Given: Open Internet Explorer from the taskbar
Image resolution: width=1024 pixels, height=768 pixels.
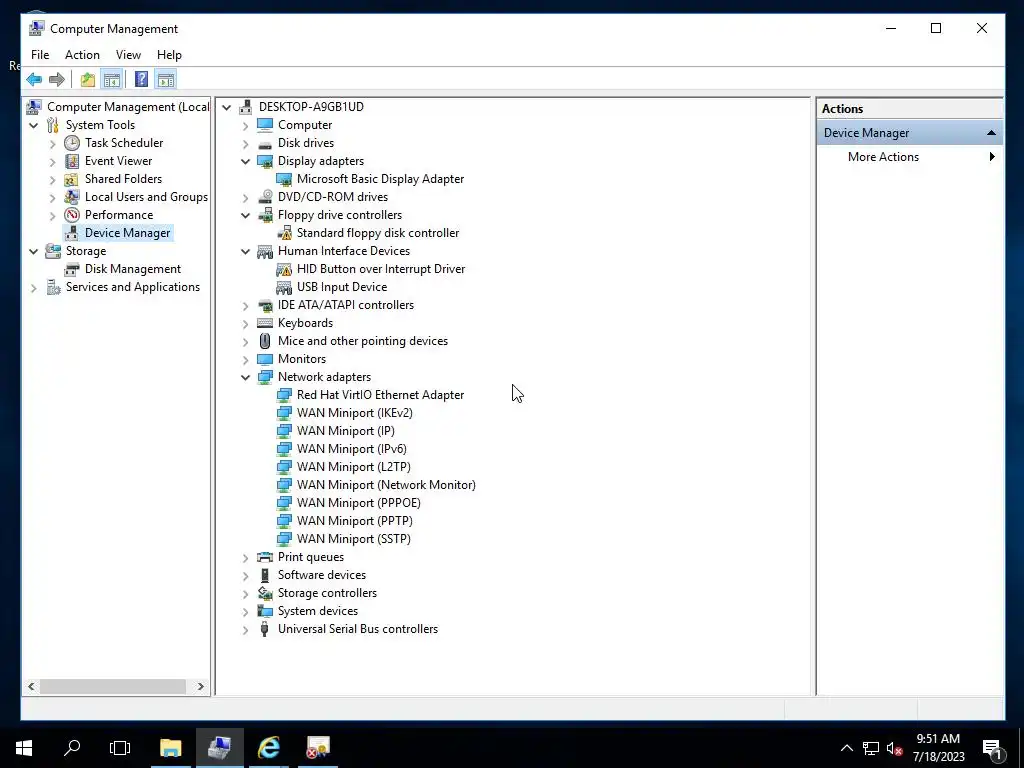Looking at the screenshot, I should coord(268,748).
